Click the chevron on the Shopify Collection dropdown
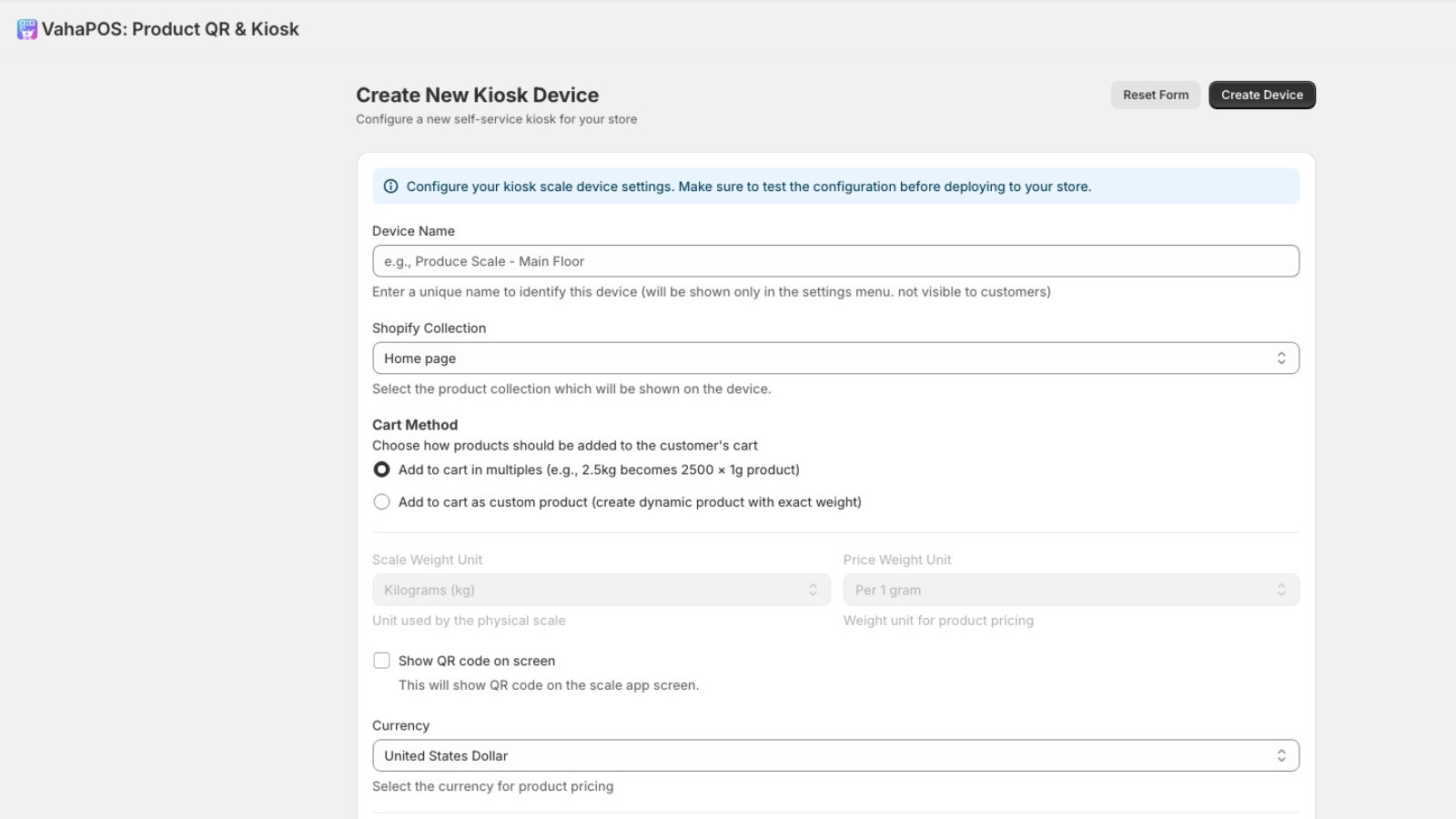This screenshot has height=819, width=1456. point(1283,357)
